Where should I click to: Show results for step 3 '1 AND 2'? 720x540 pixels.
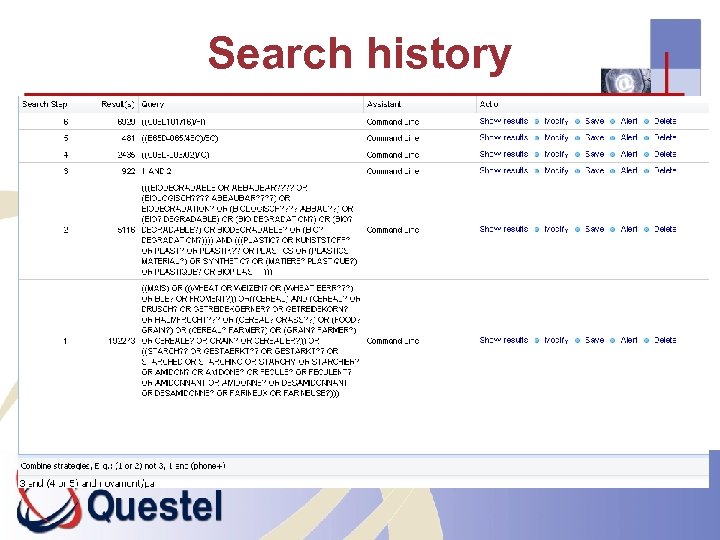click(504, 171)
